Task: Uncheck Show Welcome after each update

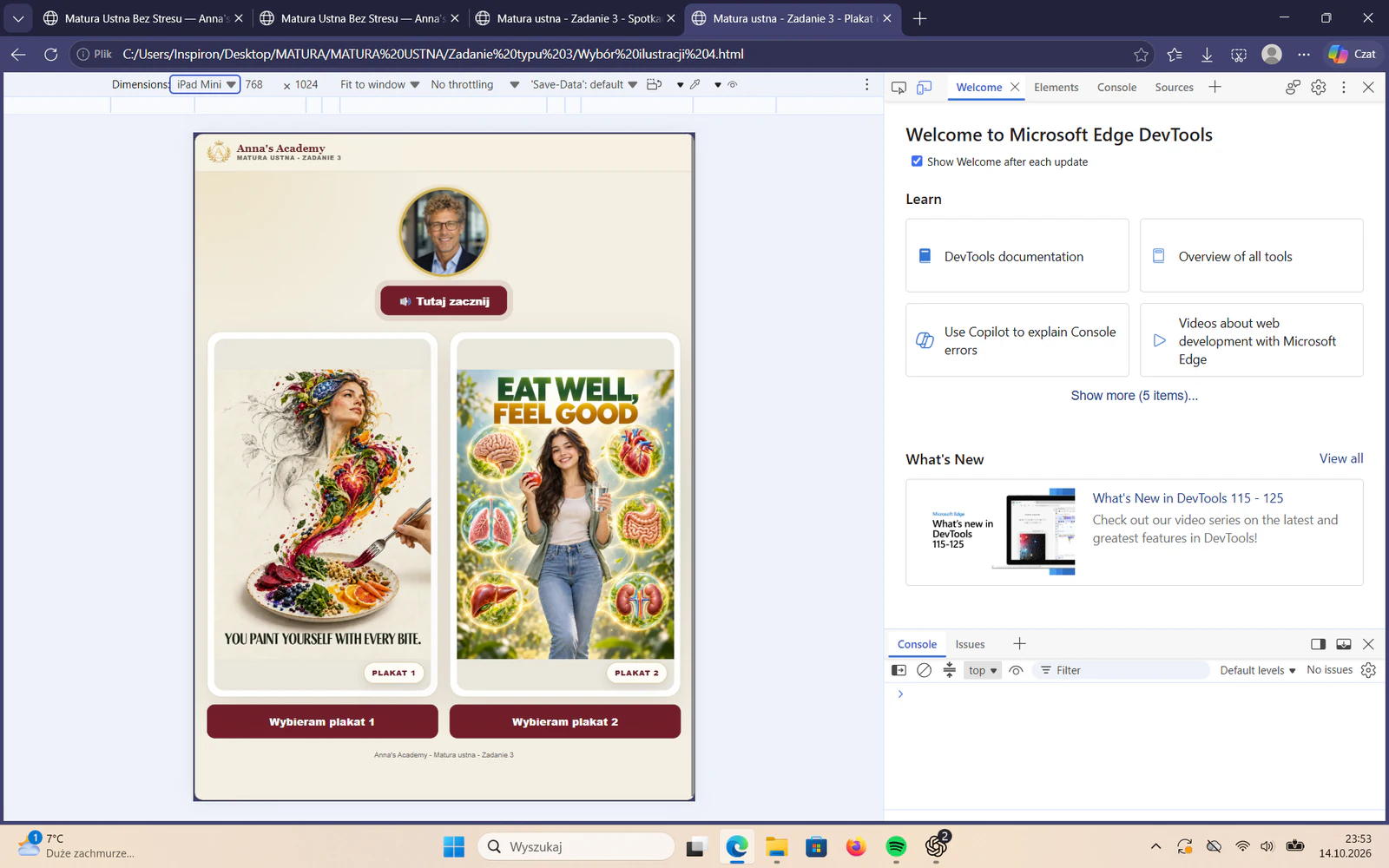Action: tap(917, 161)
